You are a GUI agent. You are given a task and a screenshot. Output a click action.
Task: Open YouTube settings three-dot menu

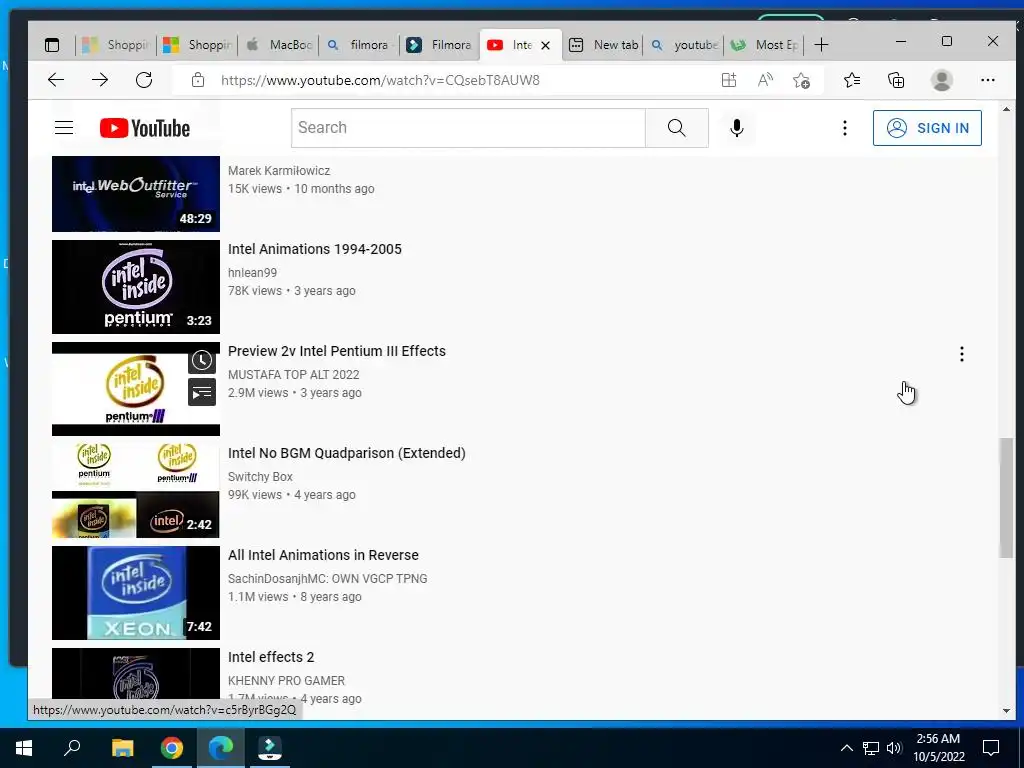click(844, 128)
